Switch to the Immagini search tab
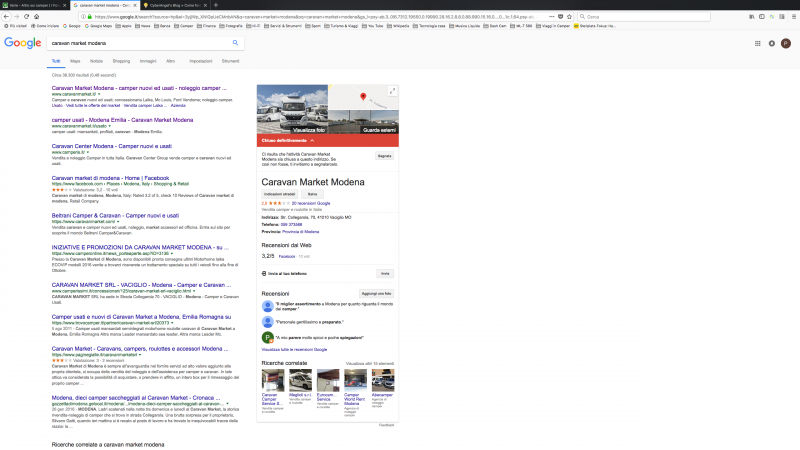The width and height of the screenshot is (800, 450). click(148, 61)
